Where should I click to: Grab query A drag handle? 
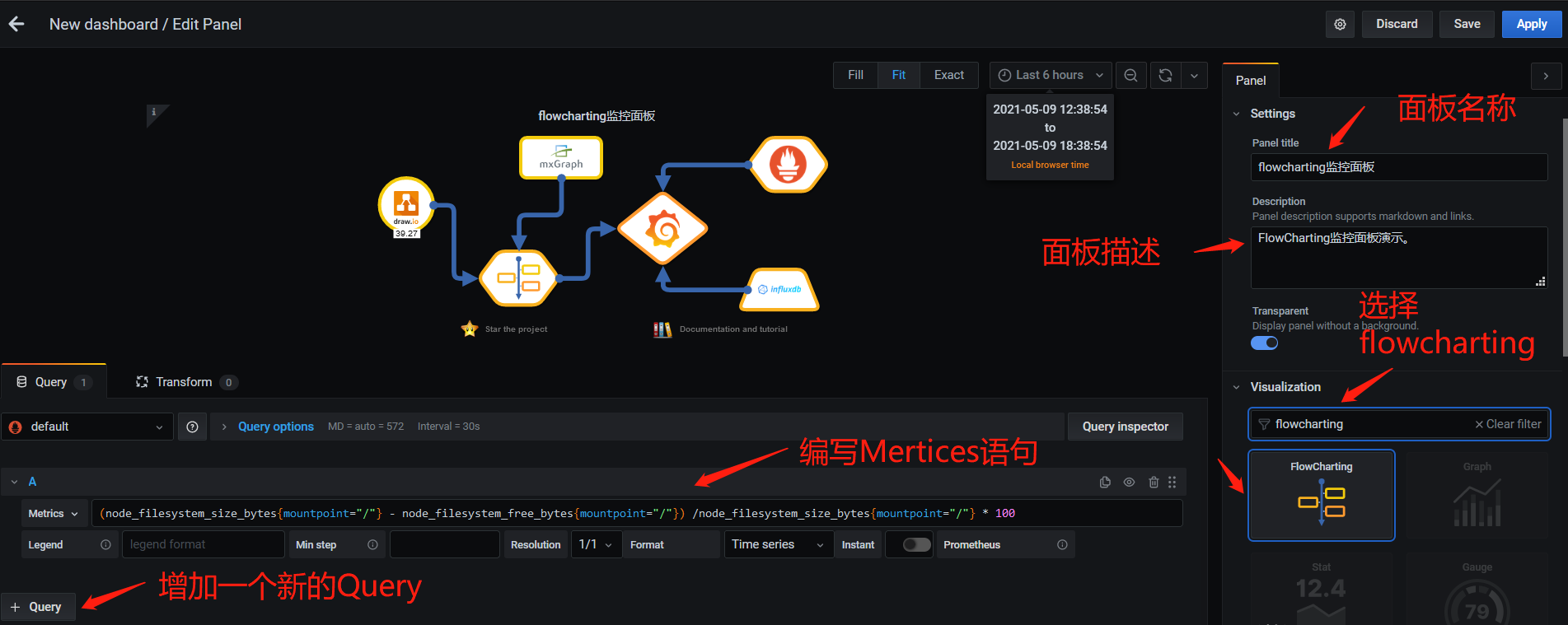1172,482
